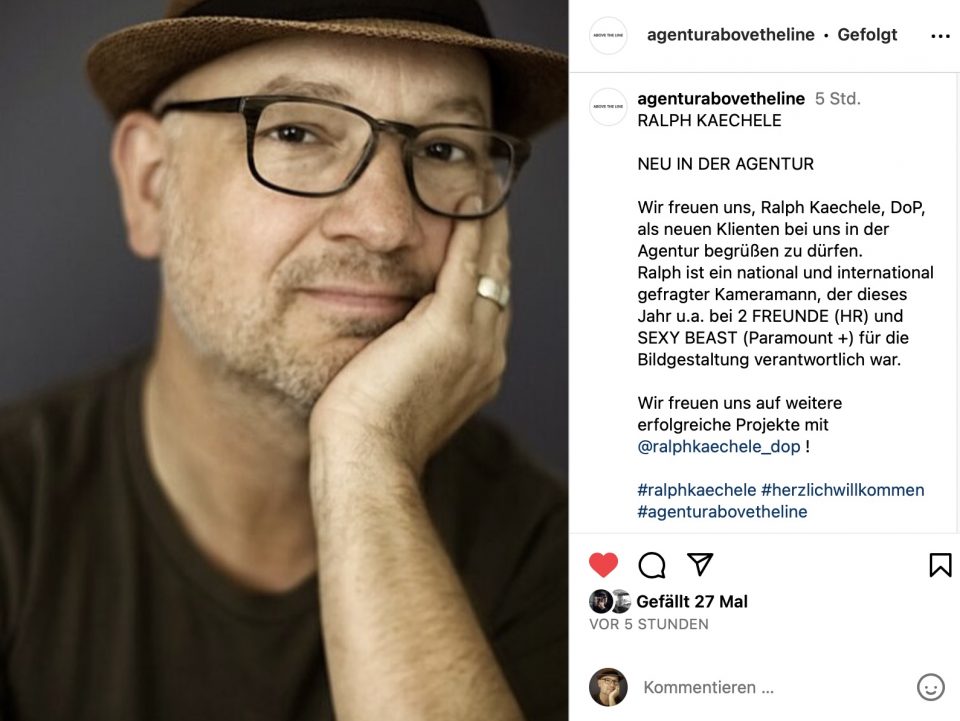The width and height of the screenshot is (960, 721).
Task: Click the liker avatars beside Gefällt
Action: point(610,602)
